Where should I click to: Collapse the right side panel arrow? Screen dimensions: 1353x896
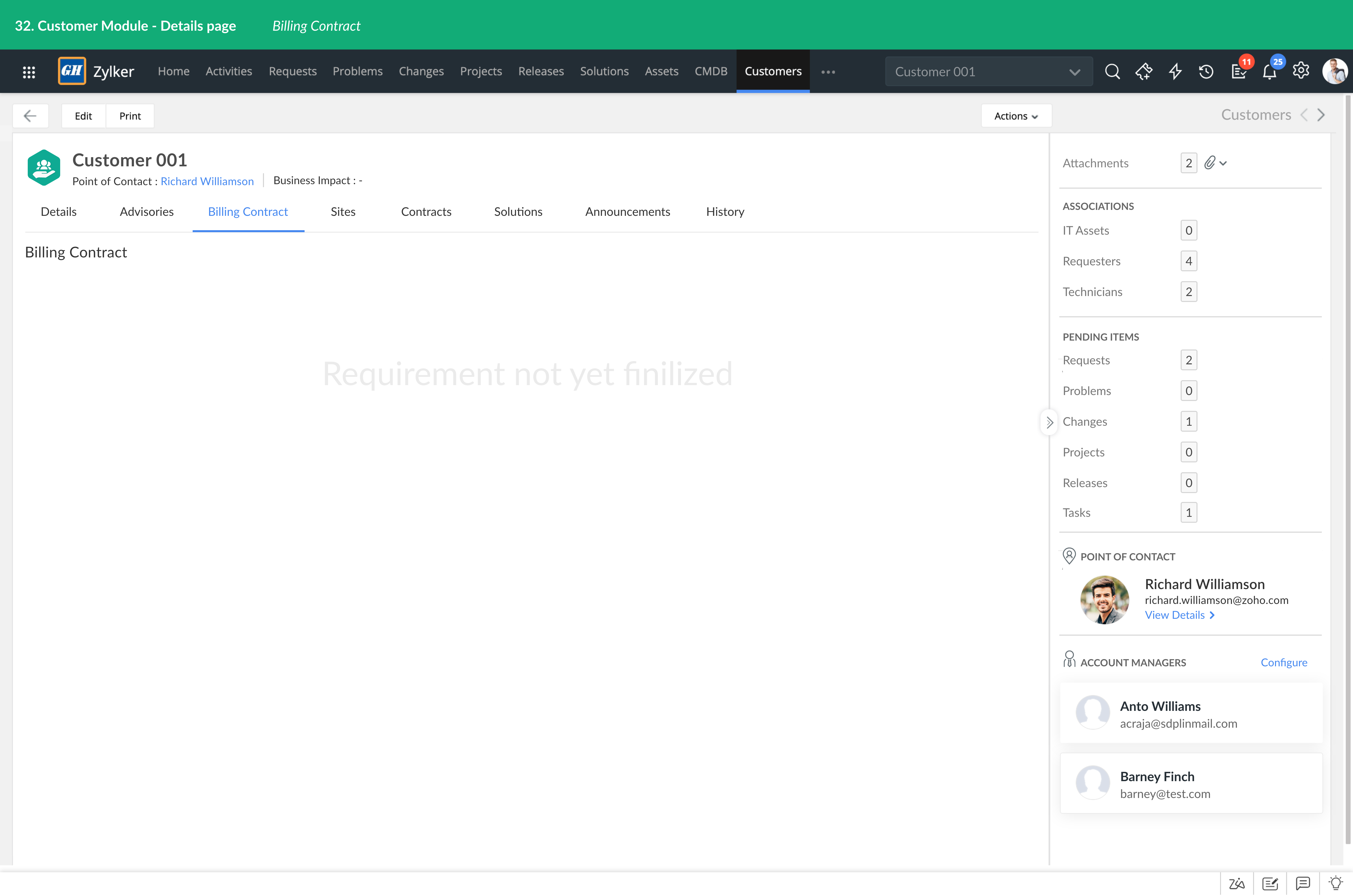(x=1049, y=422)
